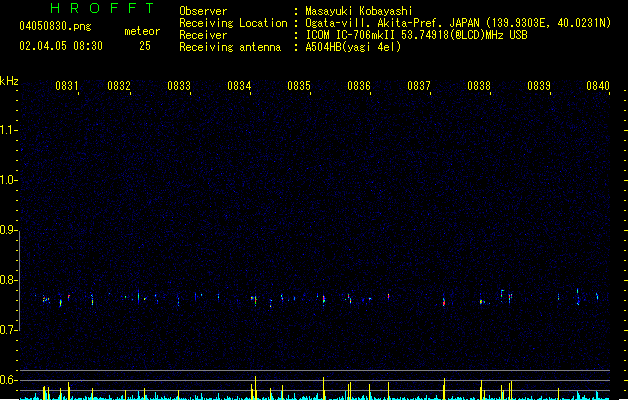Click the Observer label

click(203, 11)
